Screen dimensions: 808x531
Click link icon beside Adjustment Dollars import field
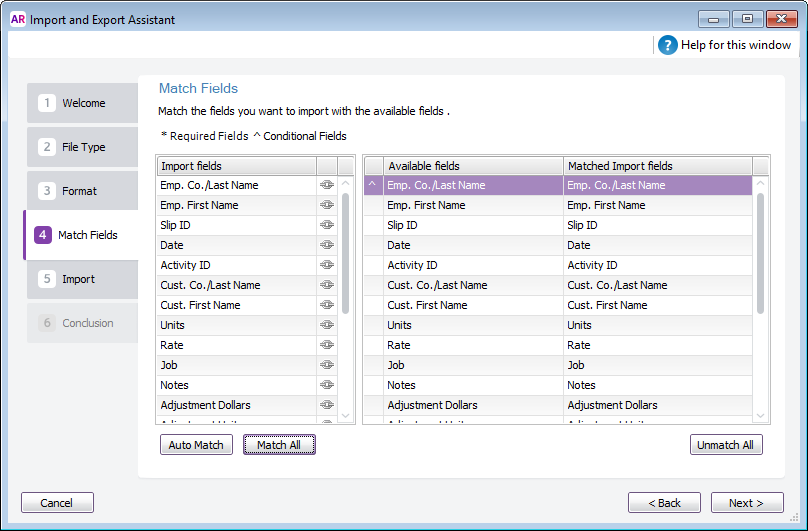pyautogui.click(x=327, y=405)
